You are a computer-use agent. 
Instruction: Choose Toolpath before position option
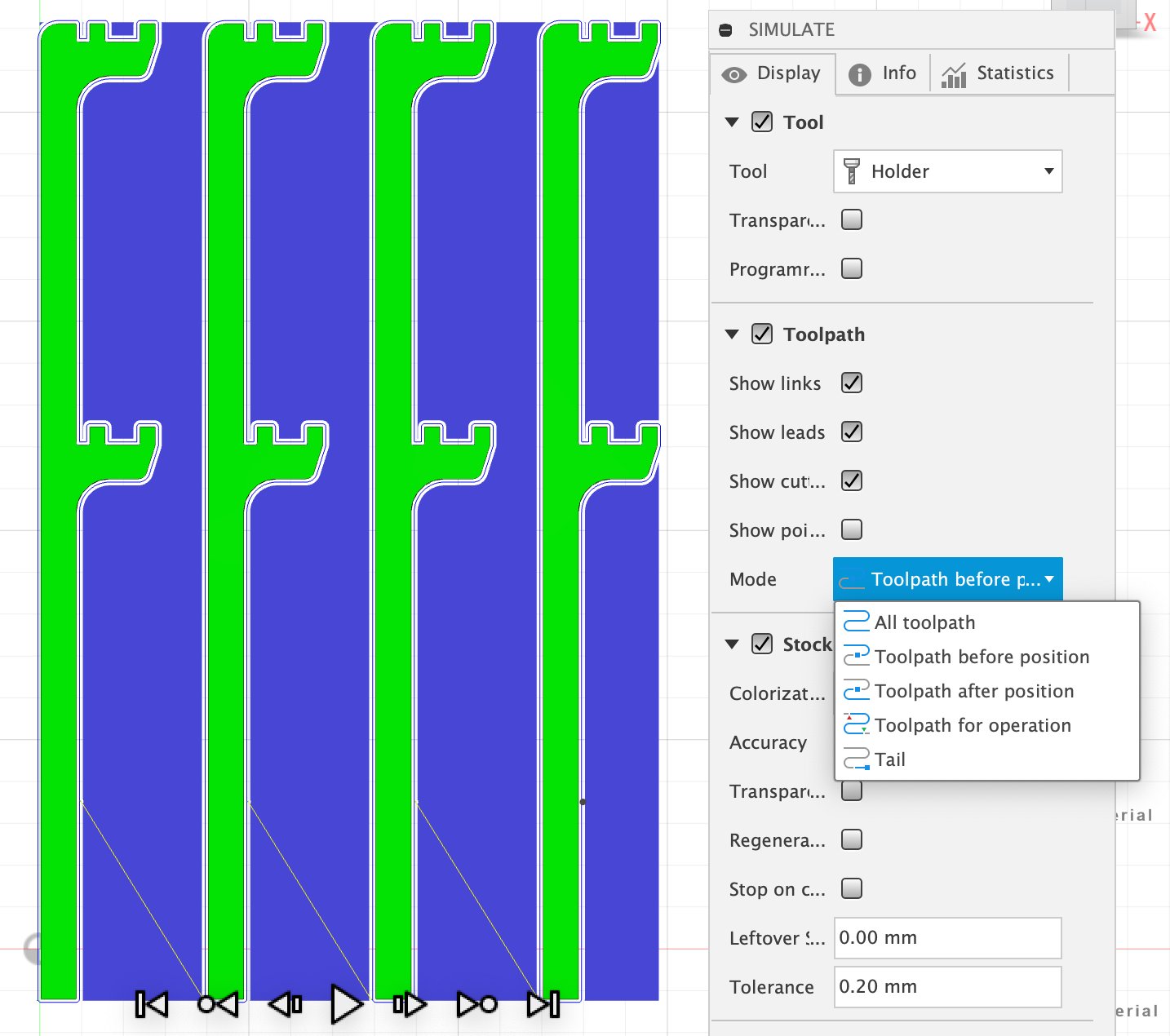[x=986, y=657]
